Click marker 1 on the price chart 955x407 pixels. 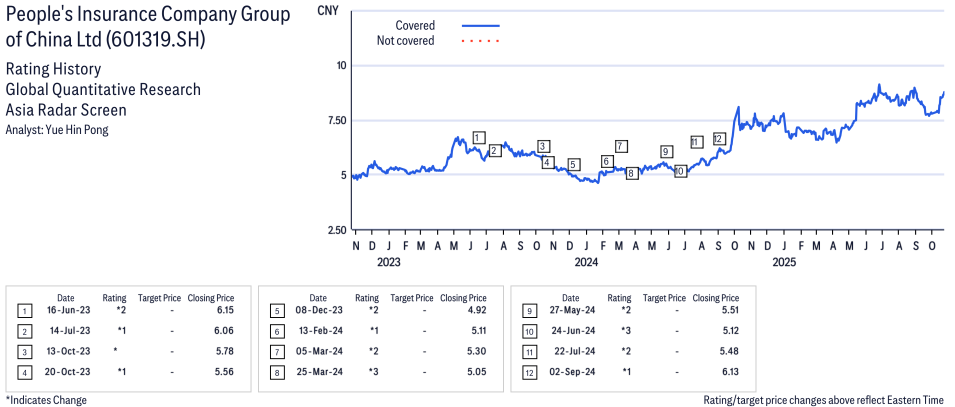pyautogui.click(x=479, y=138)
